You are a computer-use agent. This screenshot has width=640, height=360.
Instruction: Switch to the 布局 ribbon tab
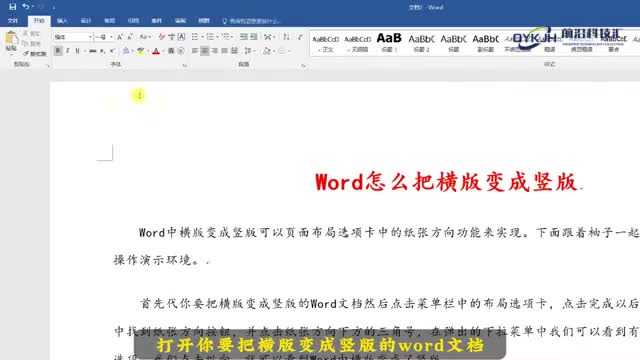(x=109, y=21)
